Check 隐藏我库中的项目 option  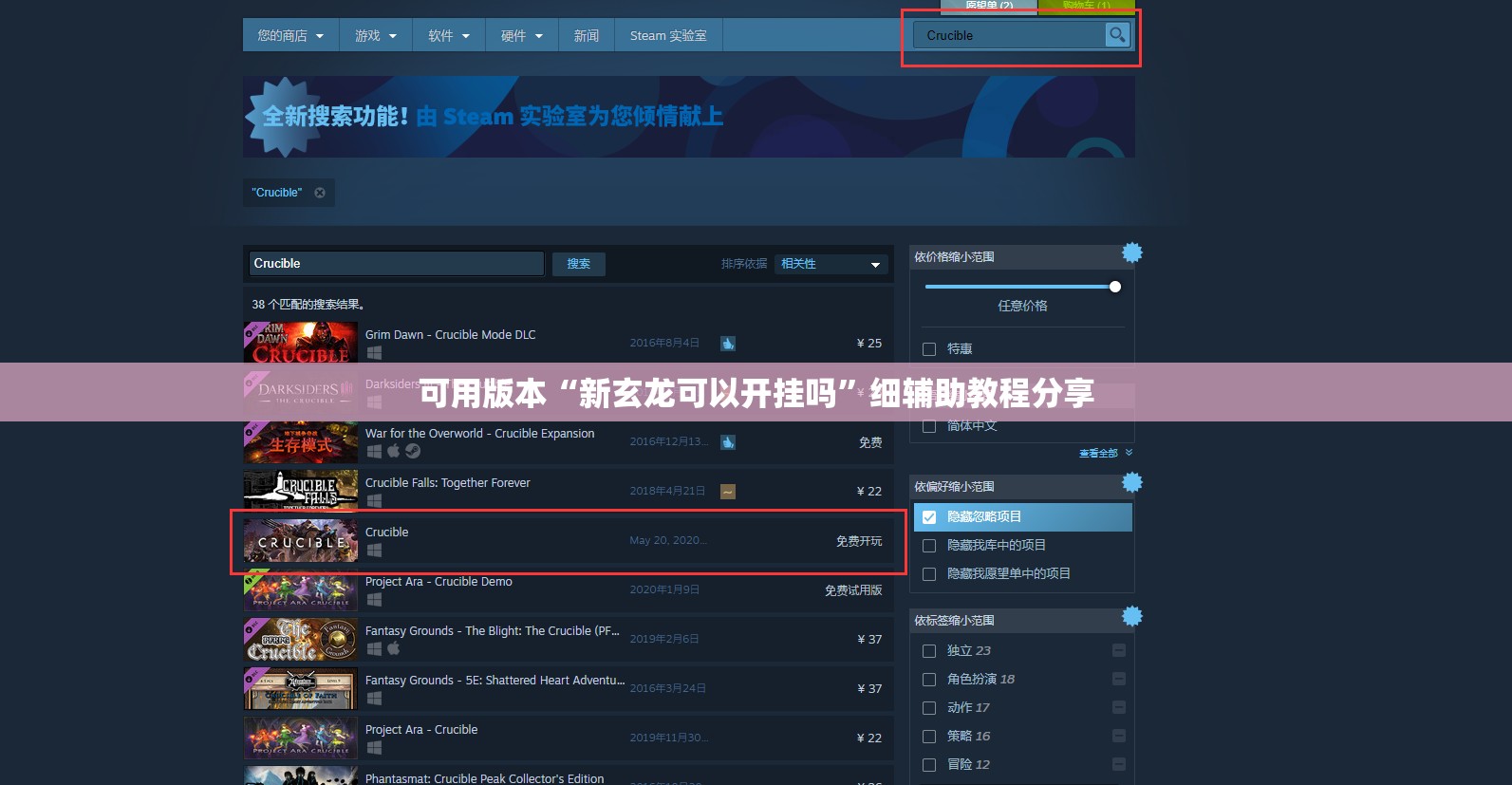pos(929,546)
